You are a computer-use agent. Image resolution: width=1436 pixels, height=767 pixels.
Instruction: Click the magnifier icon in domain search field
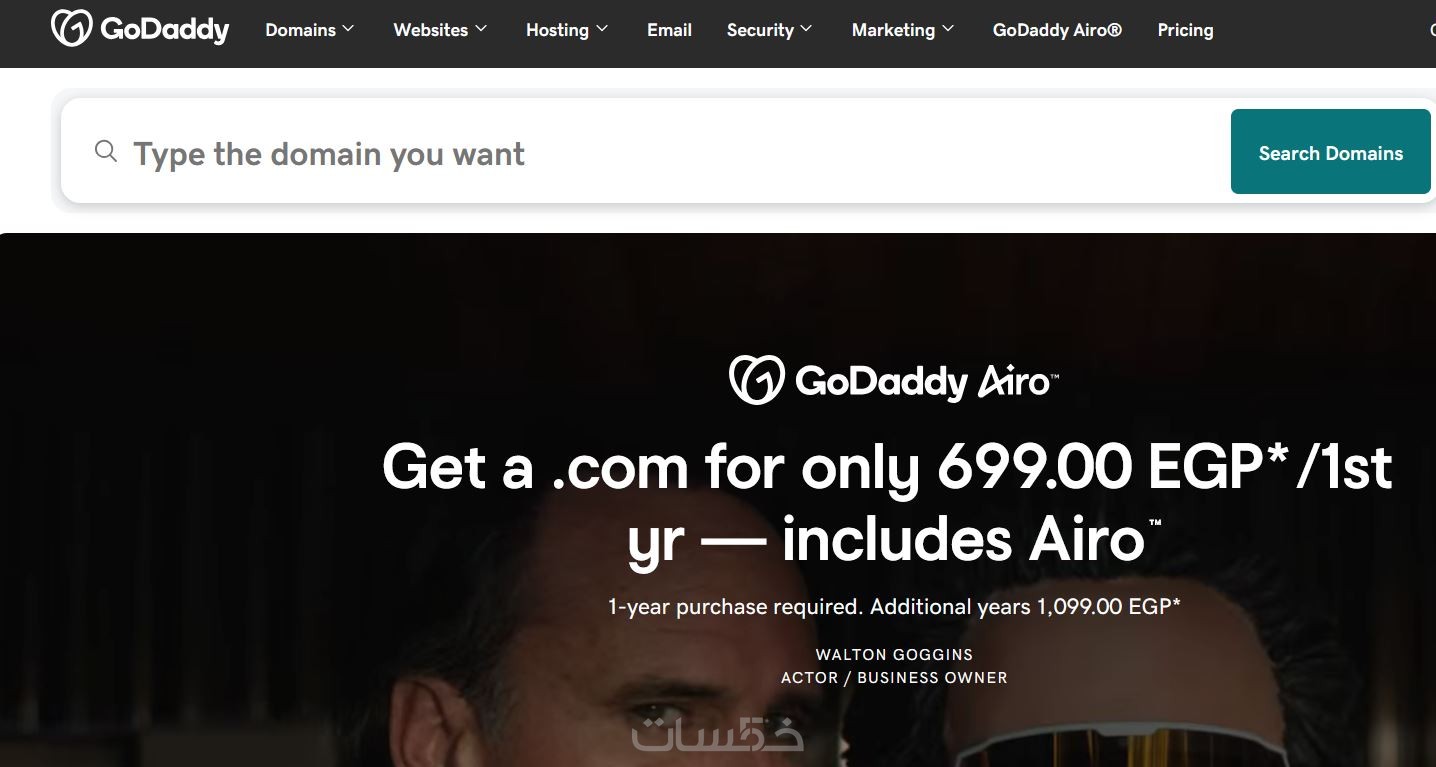106,151
